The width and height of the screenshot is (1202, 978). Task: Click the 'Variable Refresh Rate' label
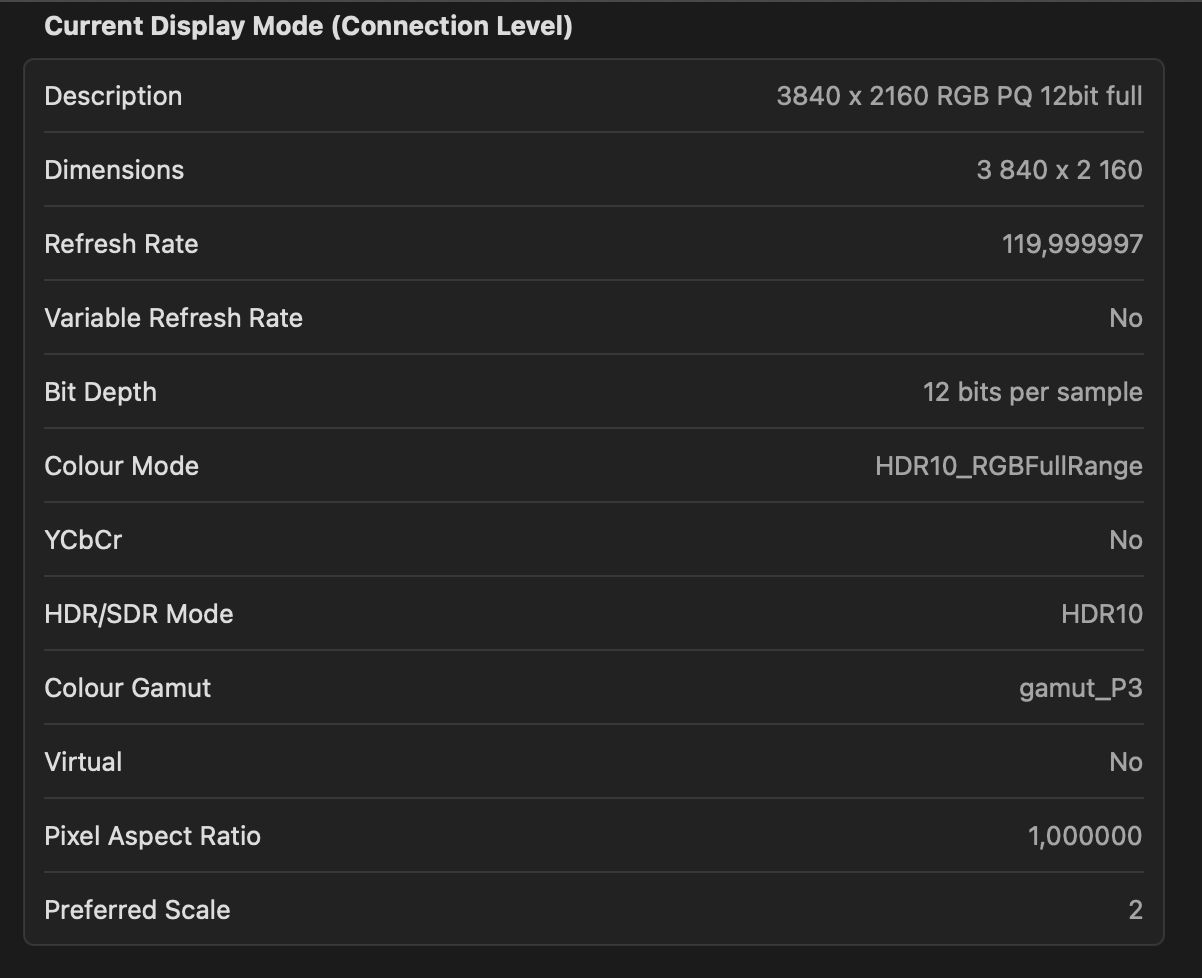(173, 318)
